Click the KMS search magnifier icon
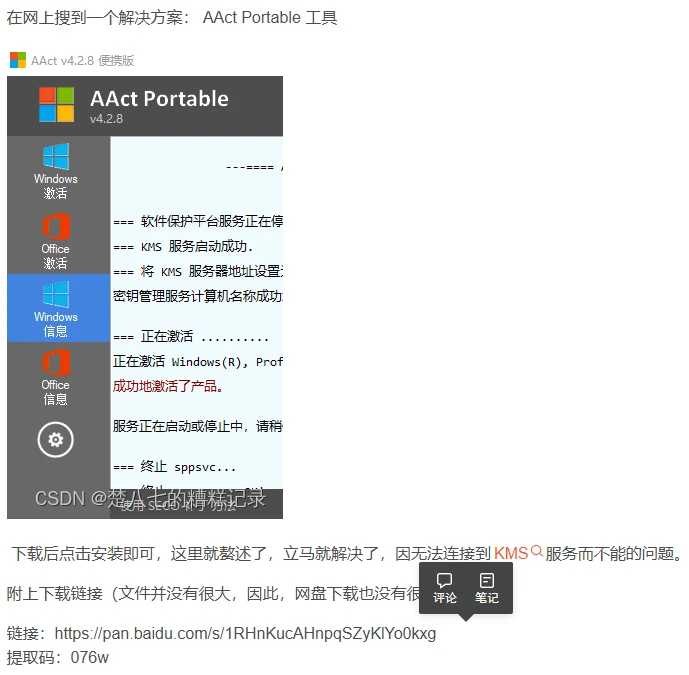The width and height of the screenshot is (689, 675). [x=537, y=550]
